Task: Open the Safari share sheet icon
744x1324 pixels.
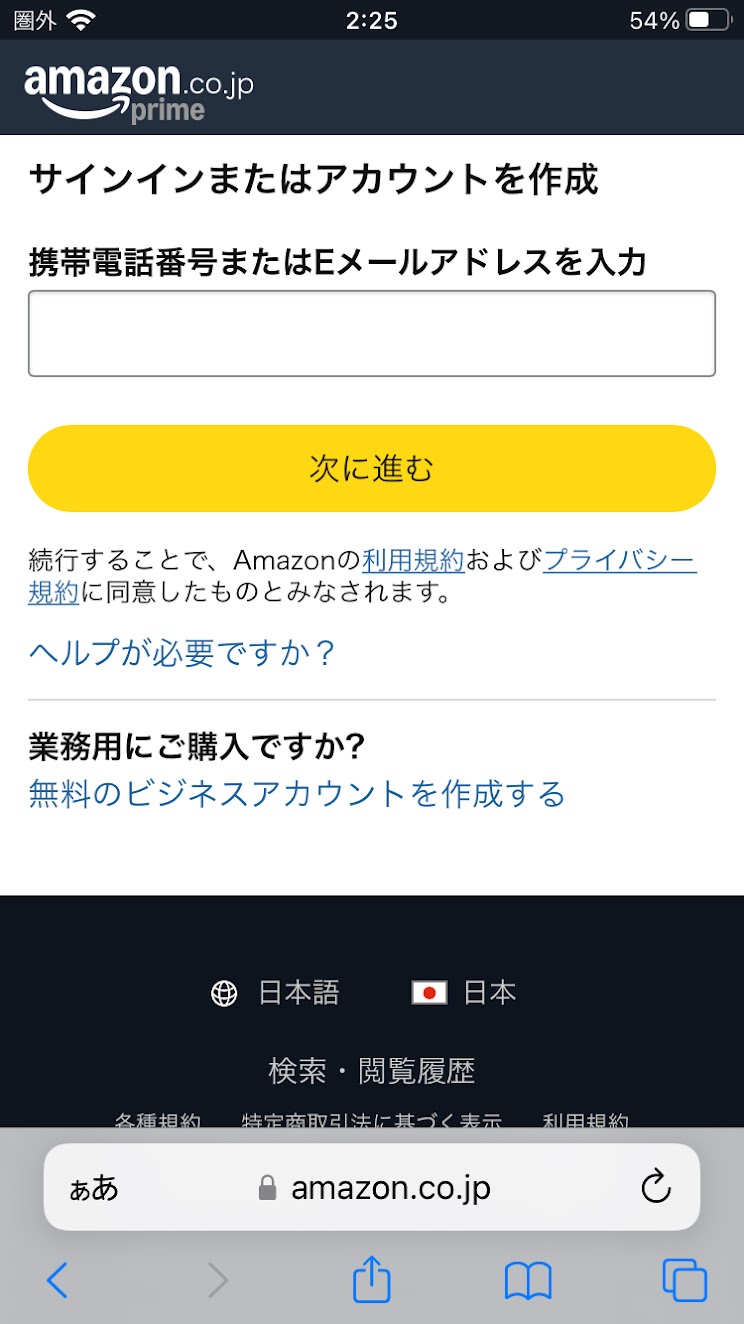Action: (372, 1280)
